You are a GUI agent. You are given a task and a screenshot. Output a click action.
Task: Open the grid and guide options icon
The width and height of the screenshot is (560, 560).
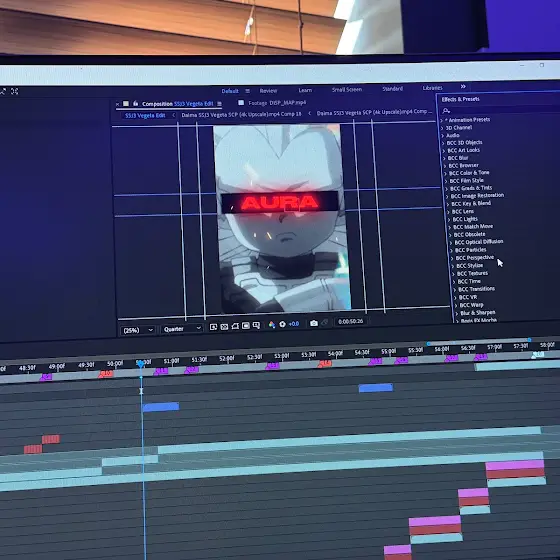tap(256, 325)
